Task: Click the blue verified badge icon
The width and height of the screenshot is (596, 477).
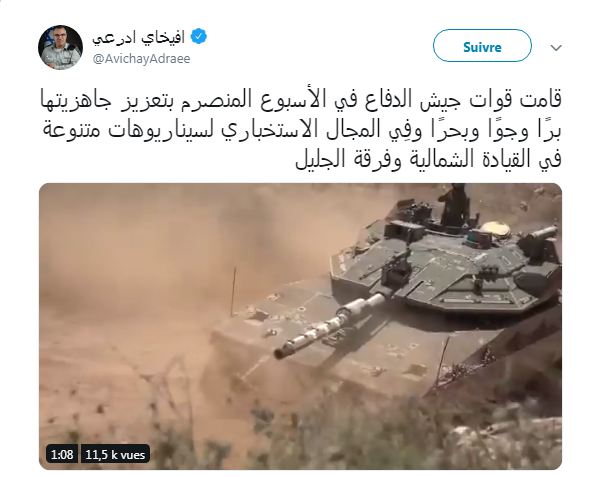Action: click(198, 37)
